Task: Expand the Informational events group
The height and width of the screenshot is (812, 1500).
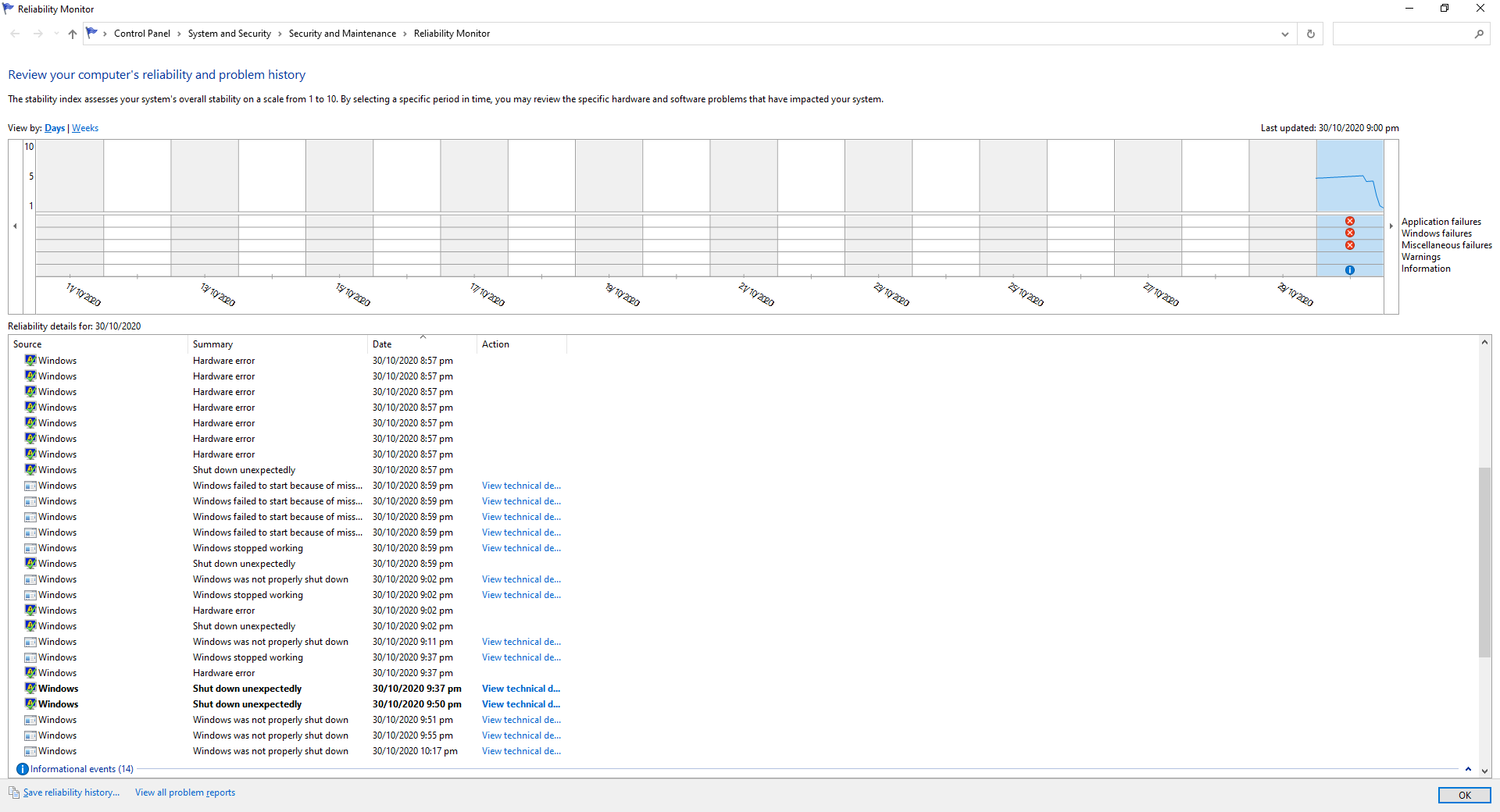Action: [81, 769]
